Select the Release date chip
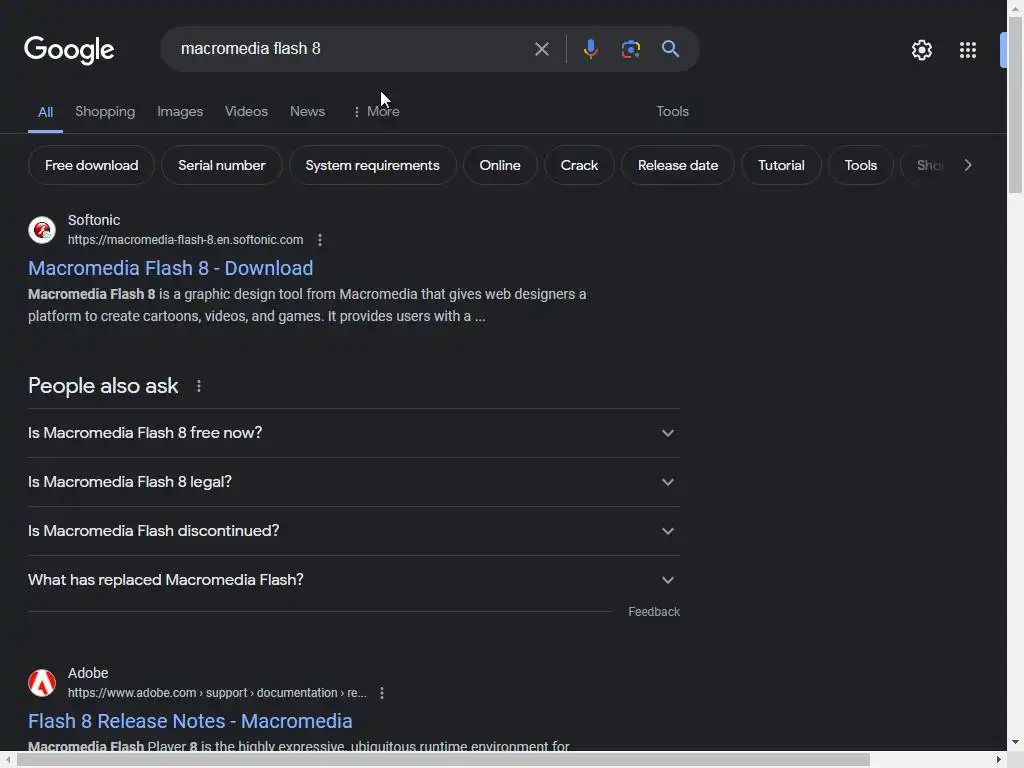Screen dimensions: 1024x768 [x=678, y=165]
